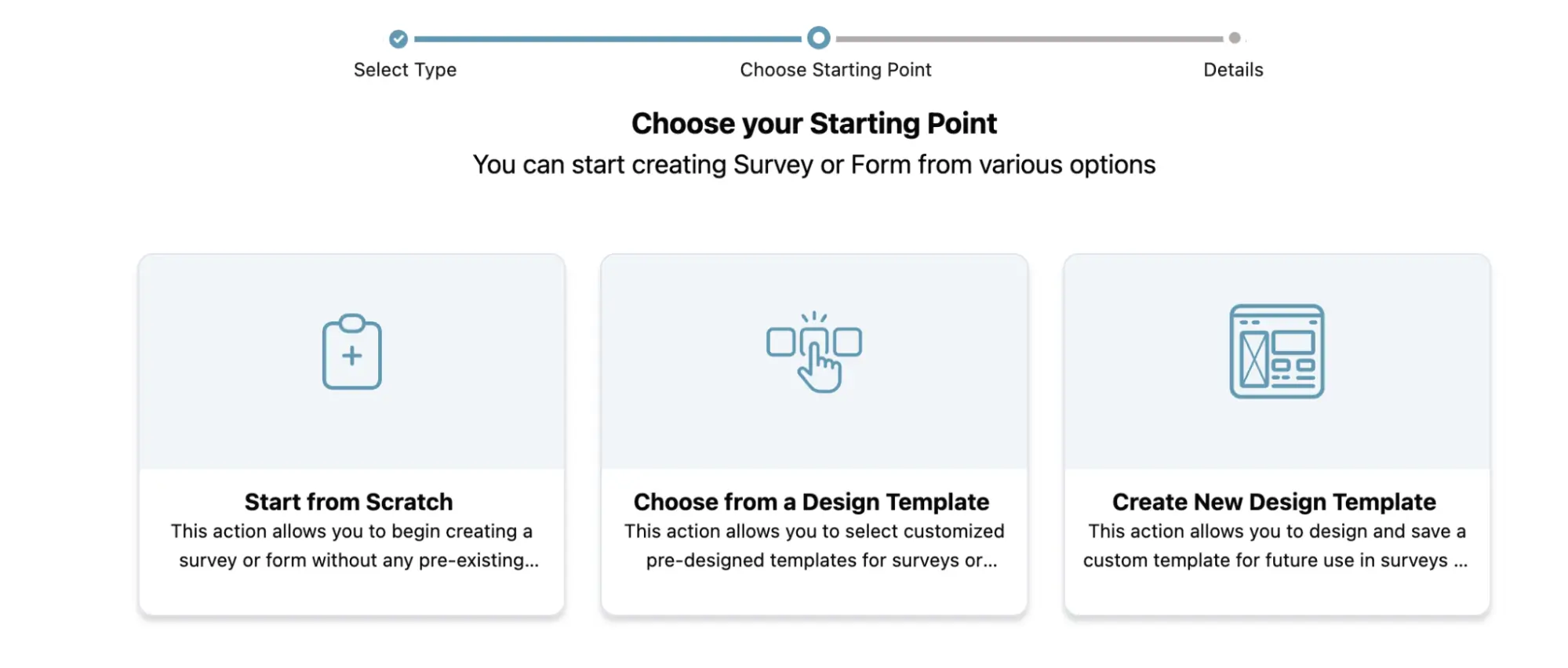1568x668 pixels.
Task: Click the gray remaining progress line
Action: (1029, 38)
